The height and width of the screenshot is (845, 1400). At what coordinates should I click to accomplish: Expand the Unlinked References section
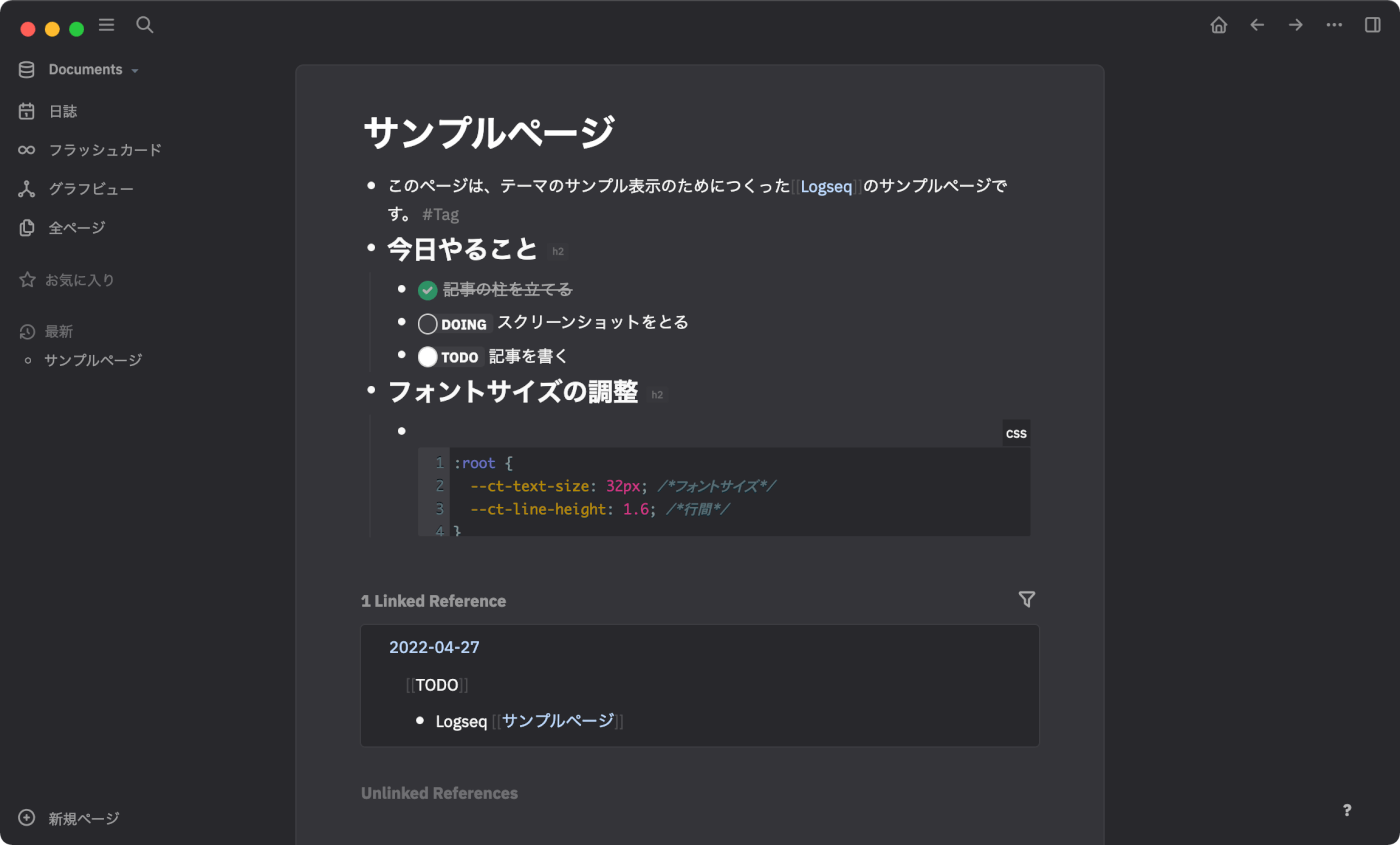(439, 792)
